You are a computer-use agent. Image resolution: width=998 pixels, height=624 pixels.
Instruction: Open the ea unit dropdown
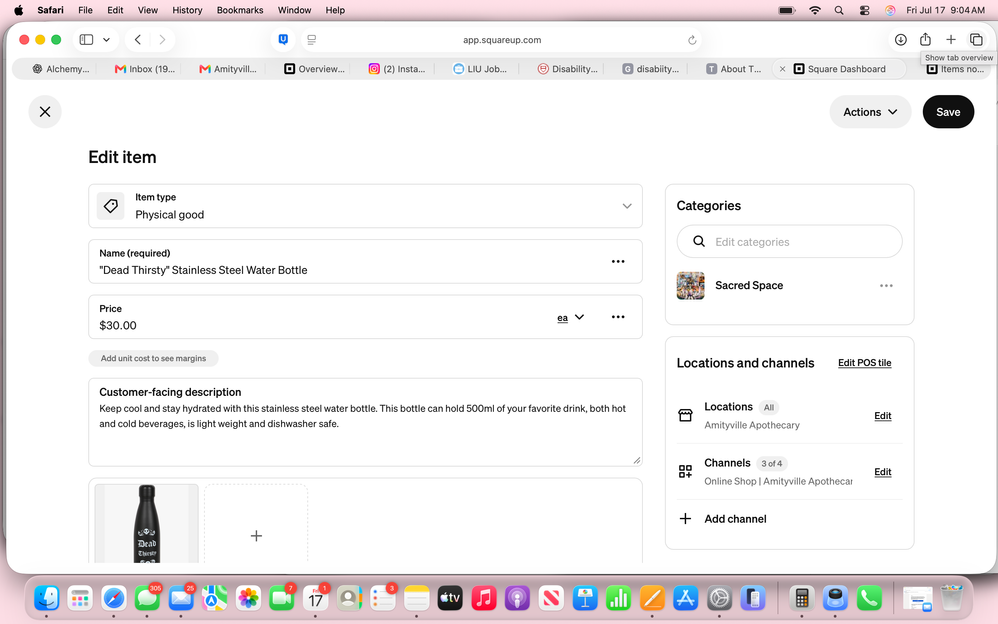pyautogui.click(x=571, y=318)
